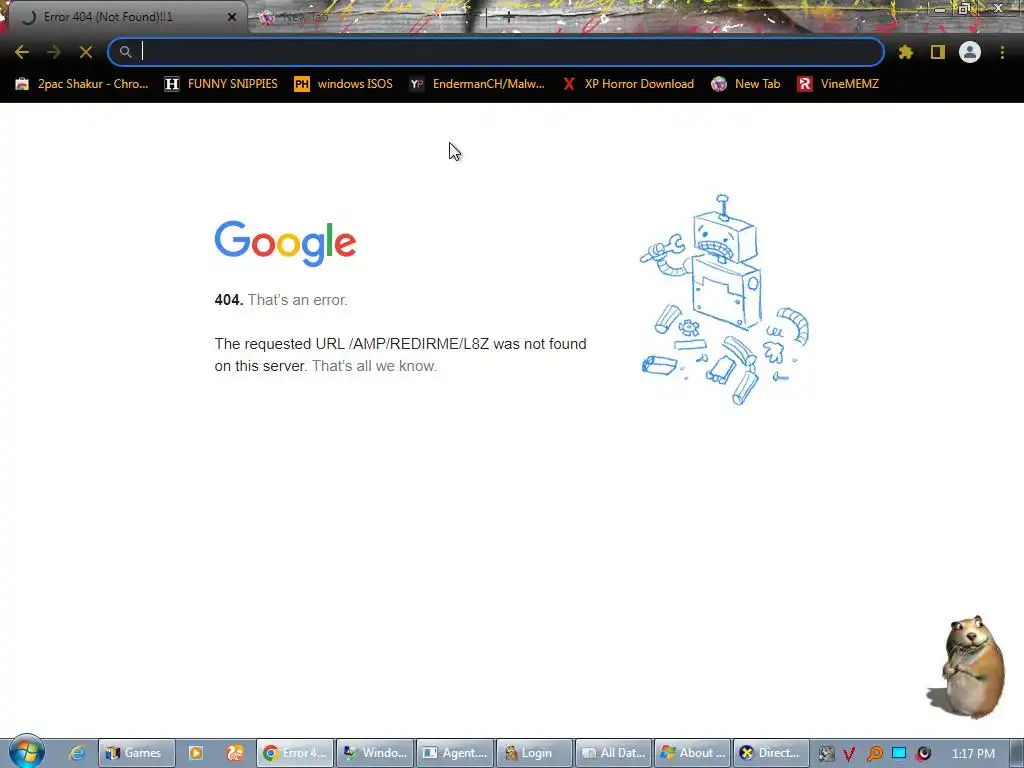Stop loading the current page
1024x768 pixels.
[x=86, y=52]
